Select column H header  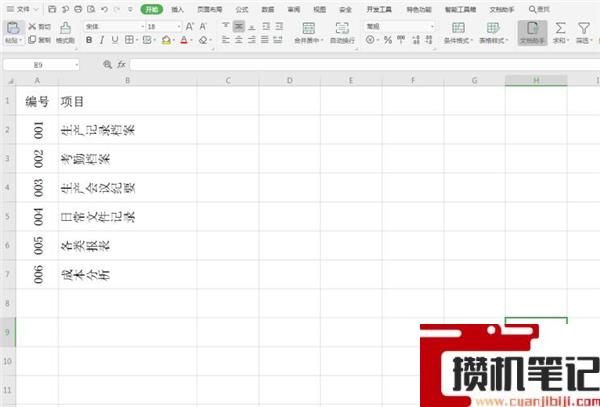click(x=536, y=80)
